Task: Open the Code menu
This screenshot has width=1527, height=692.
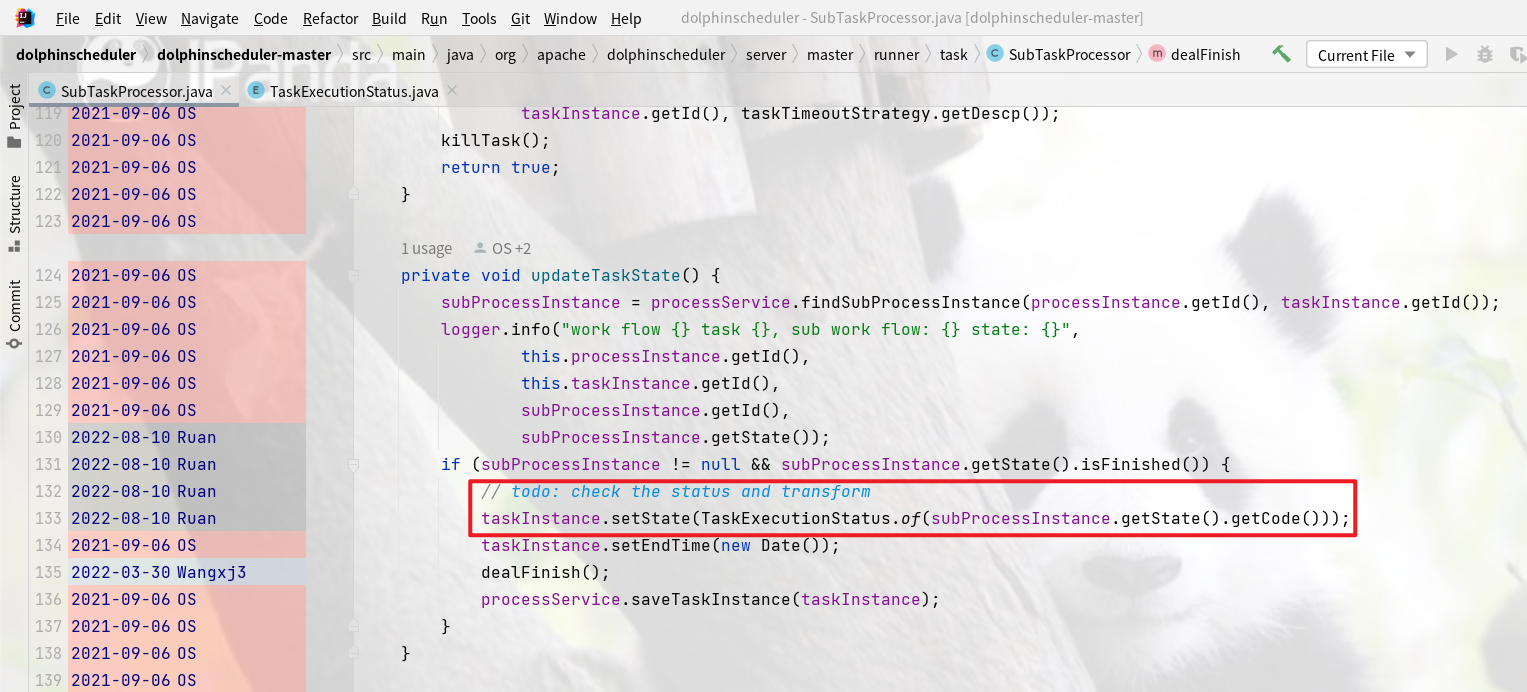Action: (270, 18)
